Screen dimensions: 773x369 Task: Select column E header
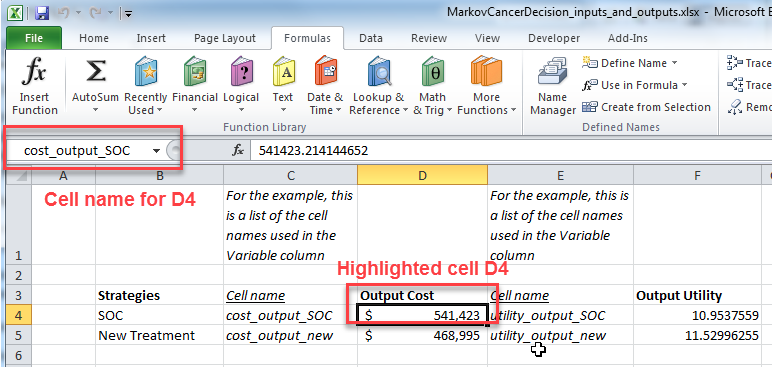tap(561, 175)
